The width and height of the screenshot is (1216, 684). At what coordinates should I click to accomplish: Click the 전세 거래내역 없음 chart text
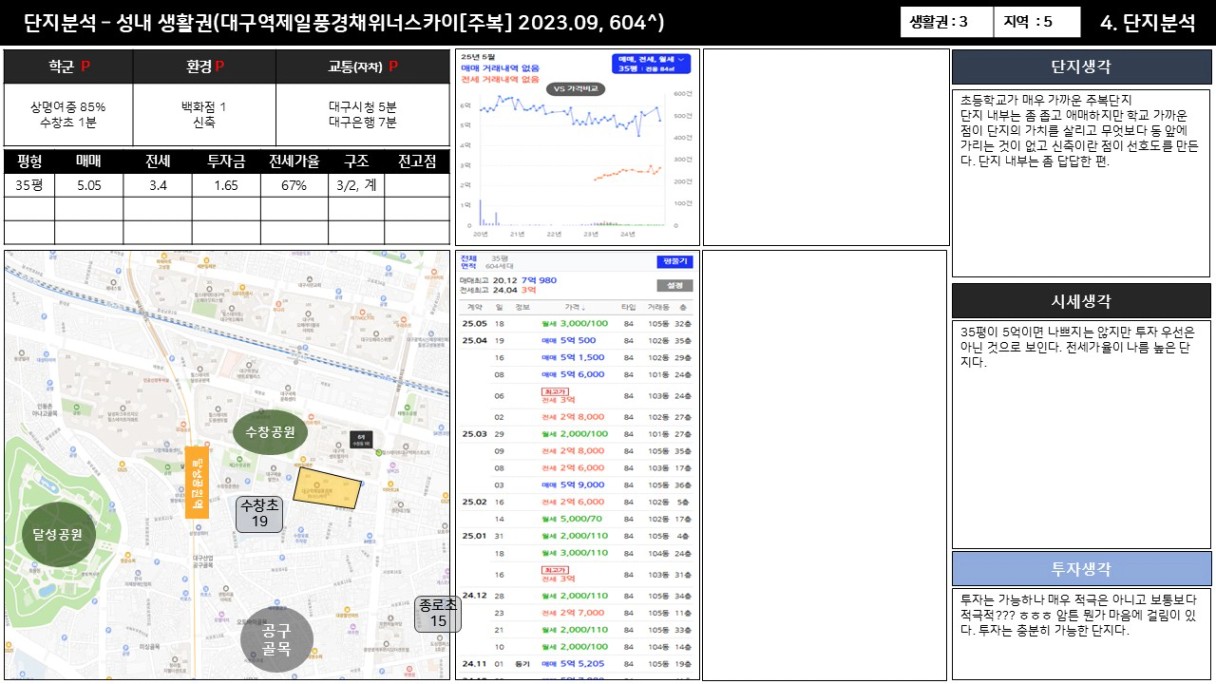click(500, 78)
